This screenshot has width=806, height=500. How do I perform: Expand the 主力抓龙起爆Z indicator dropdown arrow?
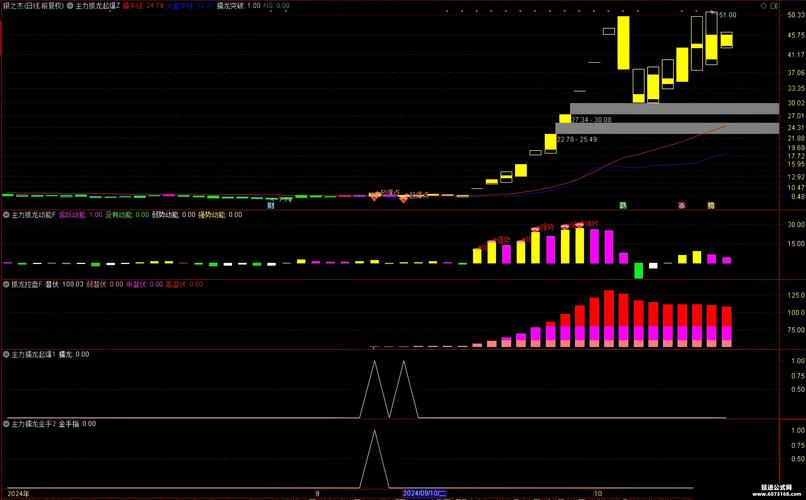click(x=70, y=6)
